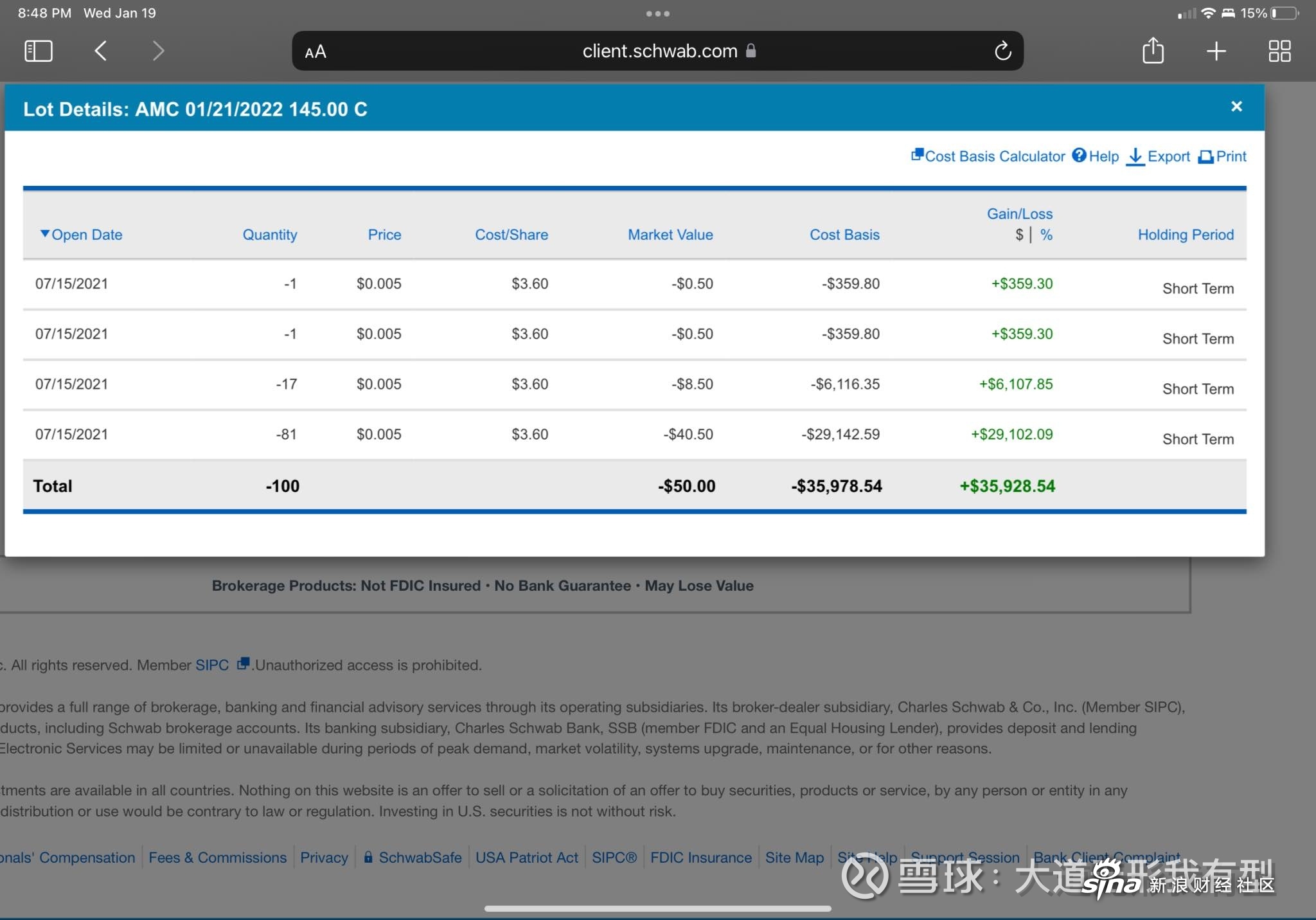Tap the Wi-Fi status icon
This screenshot has height=920, width=1316.
point(1208,13)
